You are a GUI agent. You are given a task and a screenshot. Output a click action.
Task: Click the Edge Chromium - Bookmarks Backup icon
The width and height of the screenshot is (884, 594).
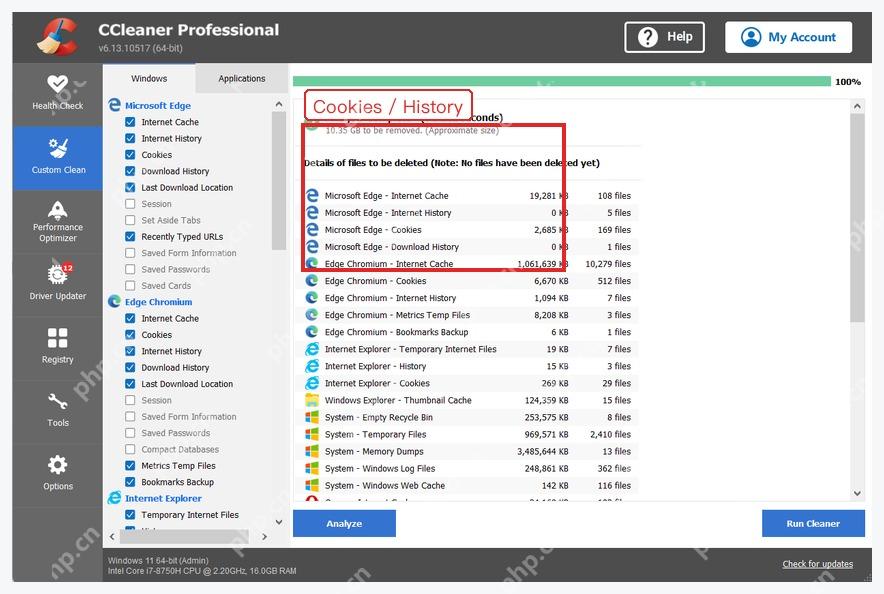311,332
